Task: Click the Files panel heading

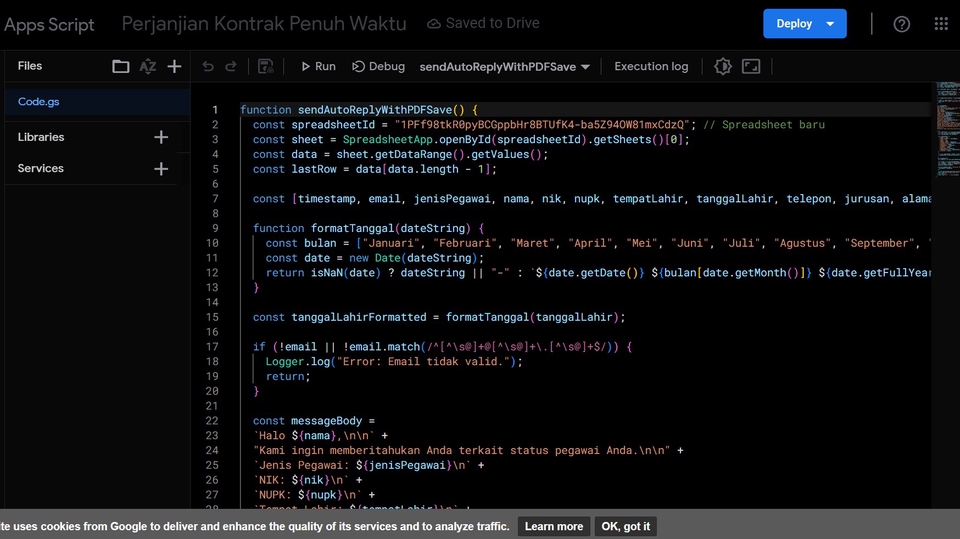Action: click(x=30, y=66)
